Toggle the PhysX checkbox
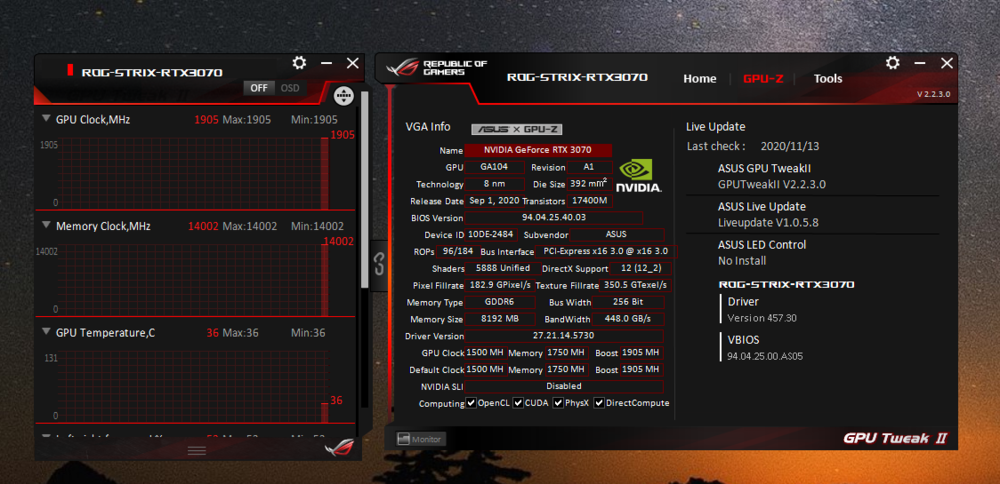Screen dimensions: 1000x484 [557, 403]
